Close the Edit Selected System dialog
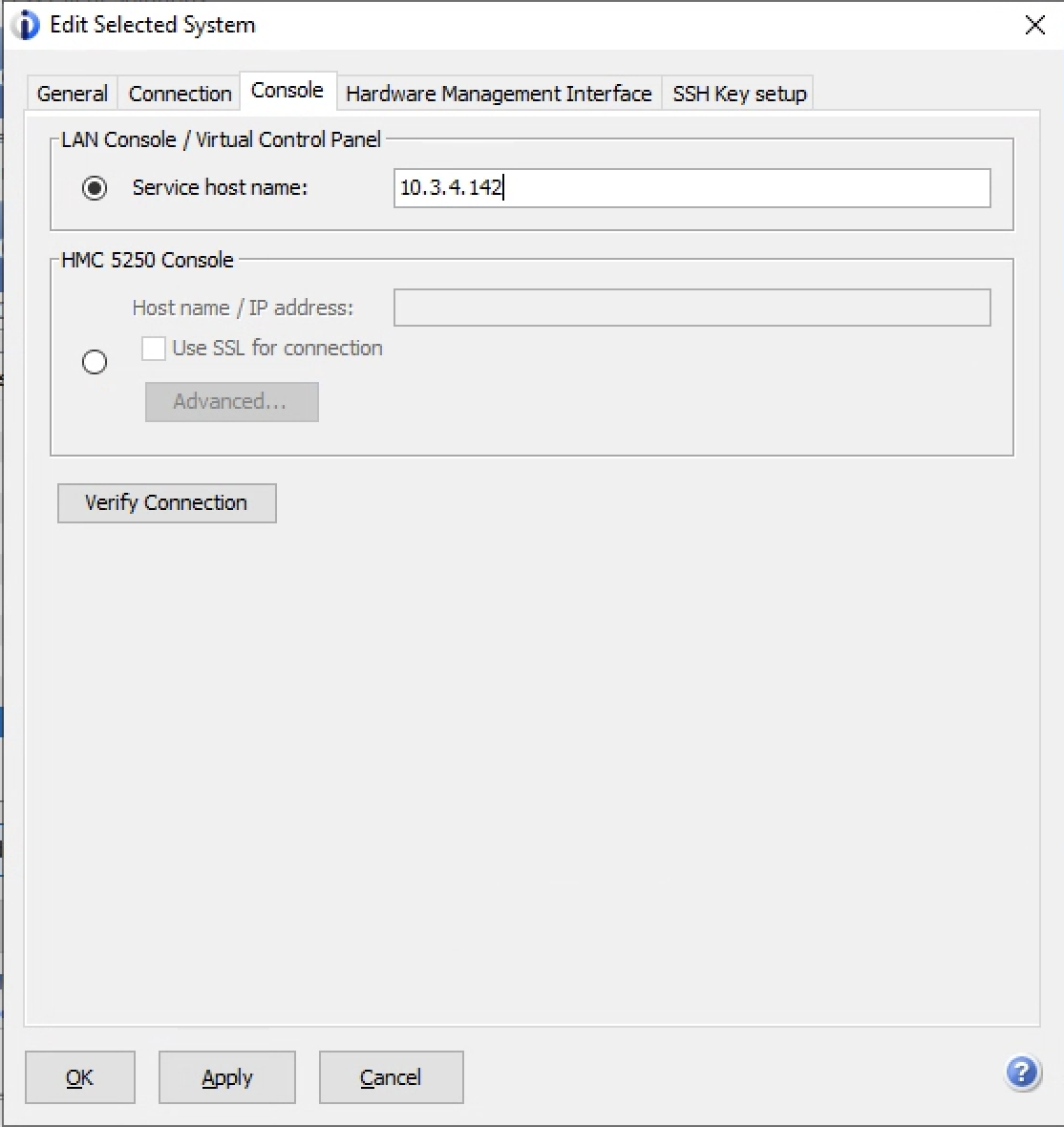This screenshot has width=1064, height=1127. (1034, 26)
